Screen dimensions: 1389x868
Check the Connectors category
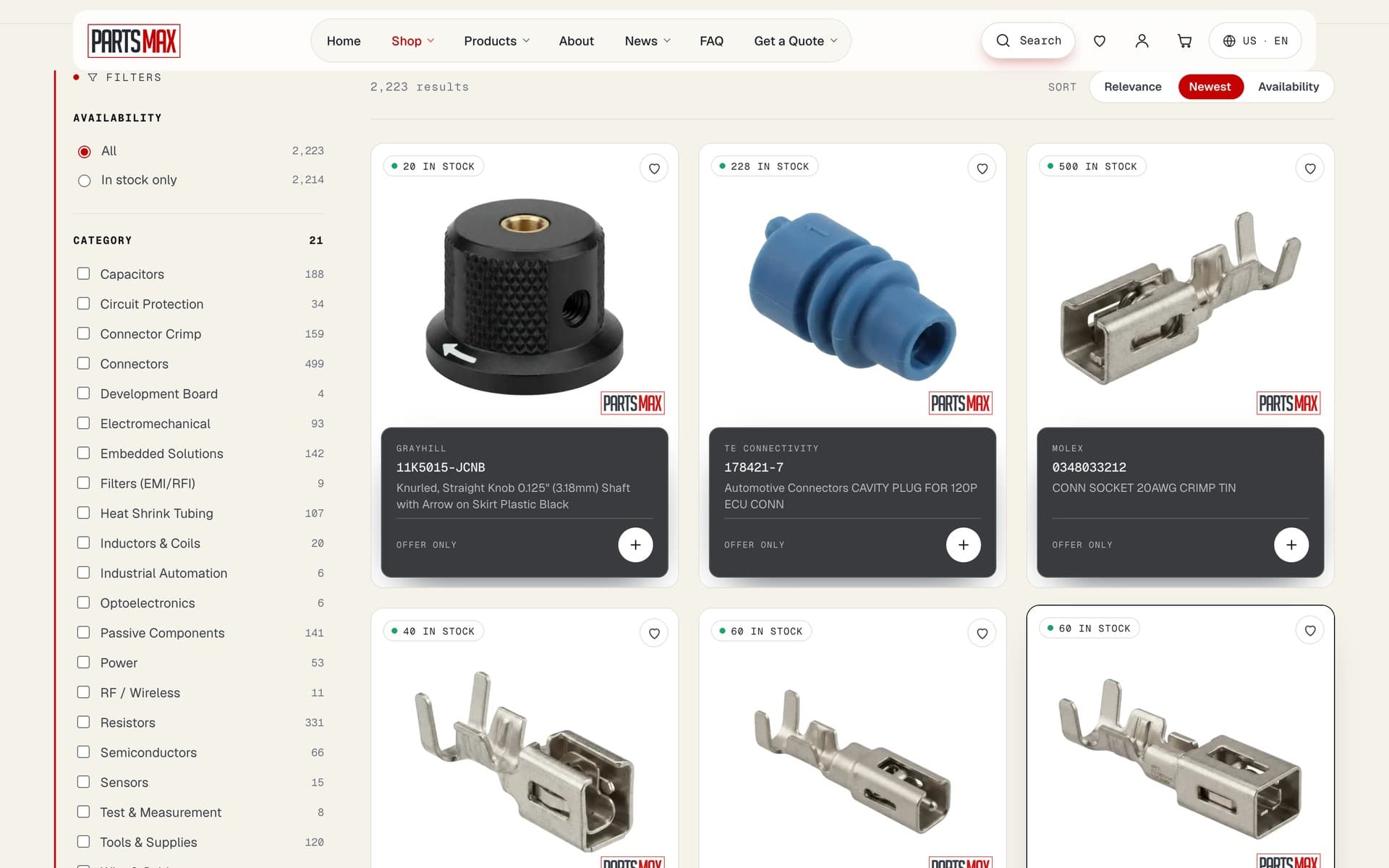pos(84,363)
